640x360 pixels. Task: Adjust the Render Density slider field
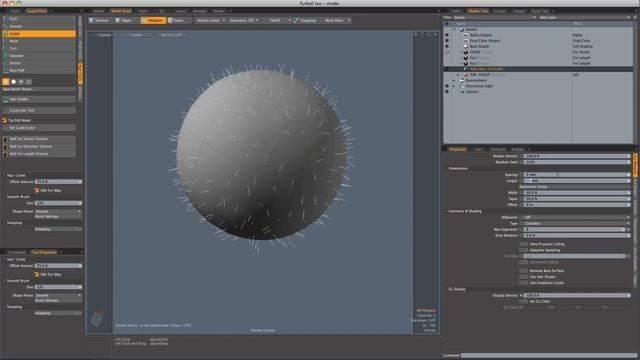coord(577,156)
